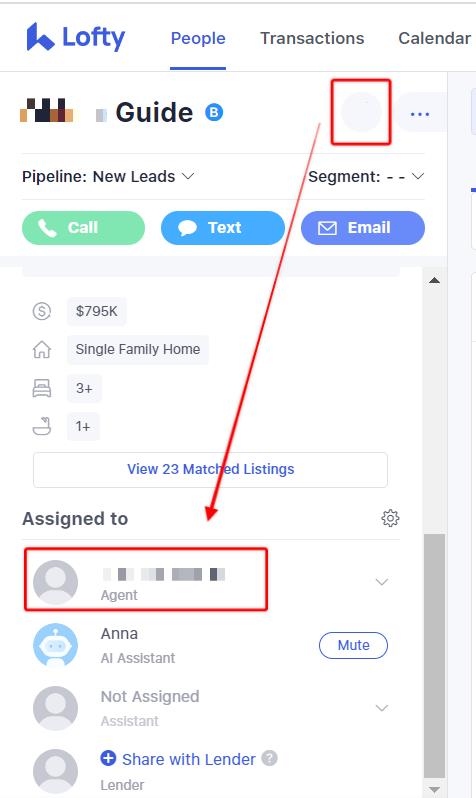Click the Lofty logo
This screenshot has height=798, width=476.
[76, 37]
